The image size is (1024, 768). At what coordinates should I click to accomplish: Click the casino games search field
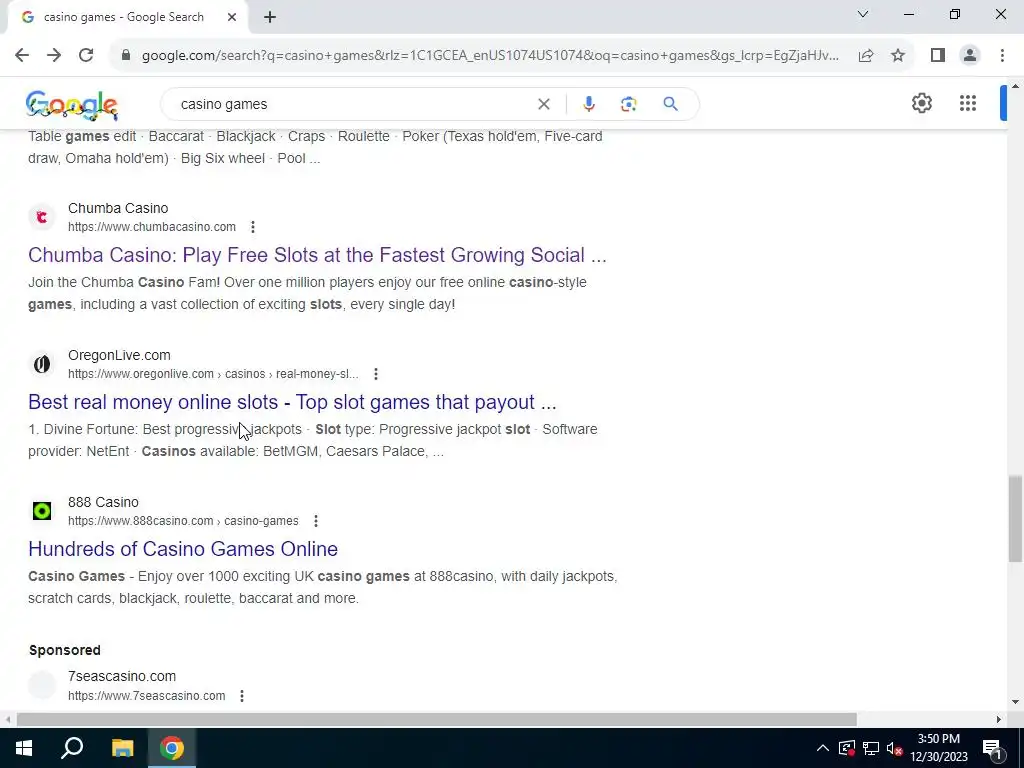[353, 104]
